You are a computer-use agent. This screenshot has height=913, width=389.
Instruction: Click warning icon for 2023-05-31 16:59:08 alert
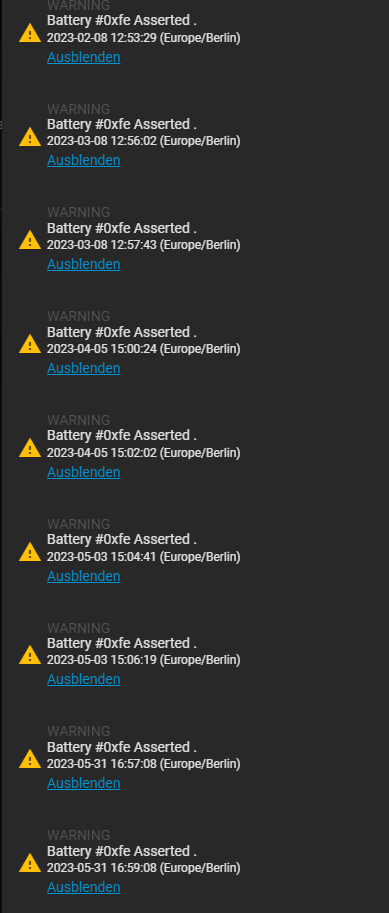point(30,862)
